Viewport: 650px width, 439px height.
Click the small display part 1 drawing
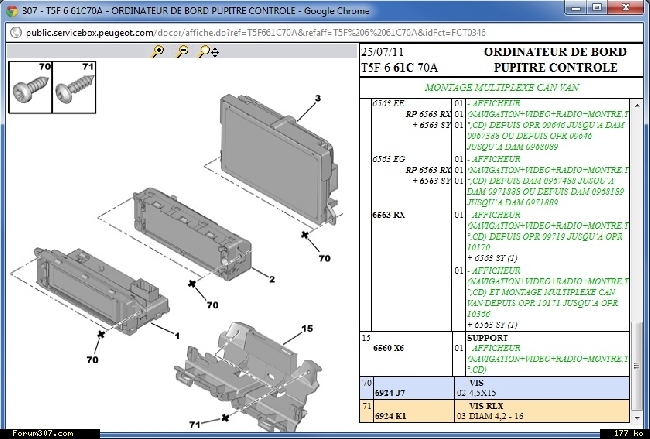click(x=102, y=290)
